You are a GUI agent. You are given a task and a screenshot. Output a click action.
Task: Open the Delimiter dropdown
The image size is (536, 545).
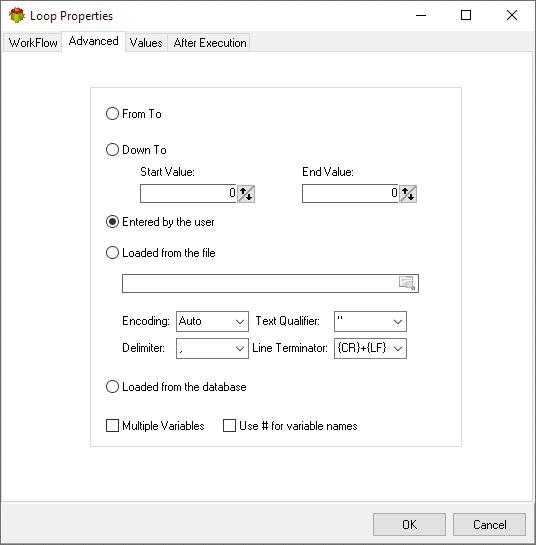click(212, 348)
